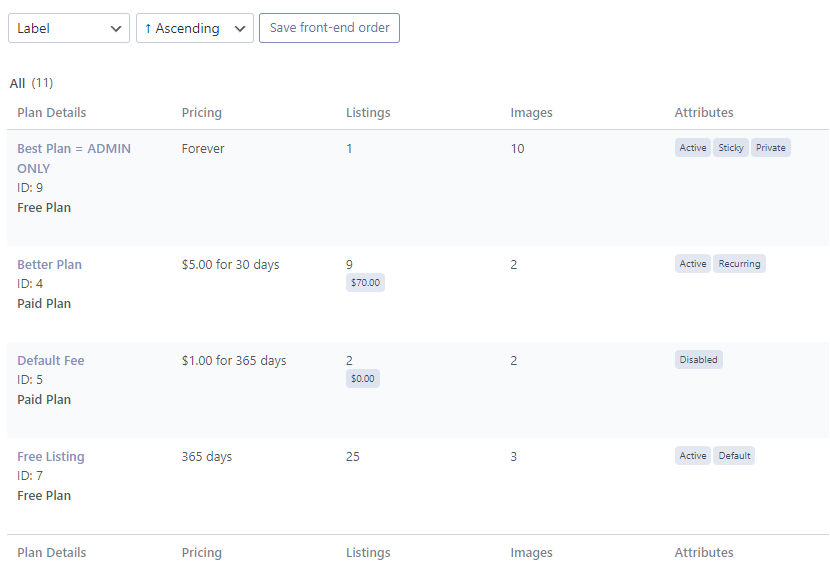Select the All (11) filter
The height and width of the screenshot is (571, 830).
tap(31, 83)
